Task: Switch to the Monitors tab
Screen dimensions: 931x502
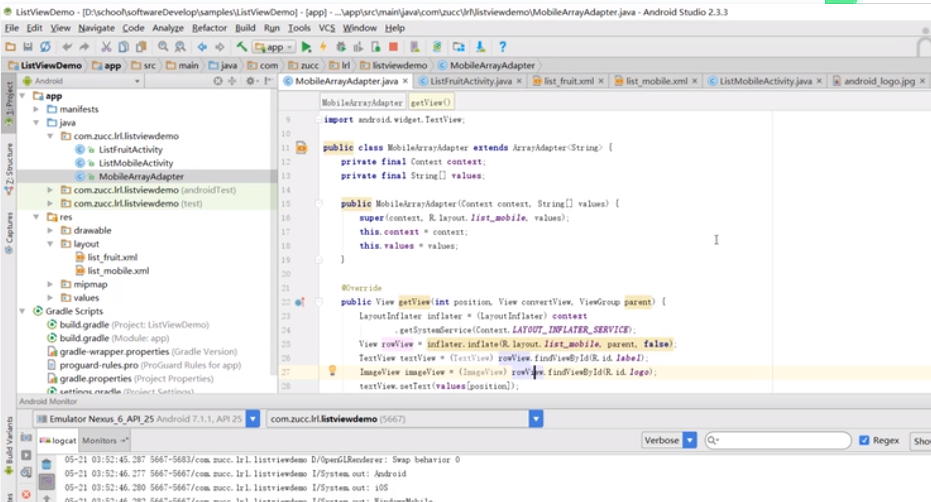Action: point(101,440)
